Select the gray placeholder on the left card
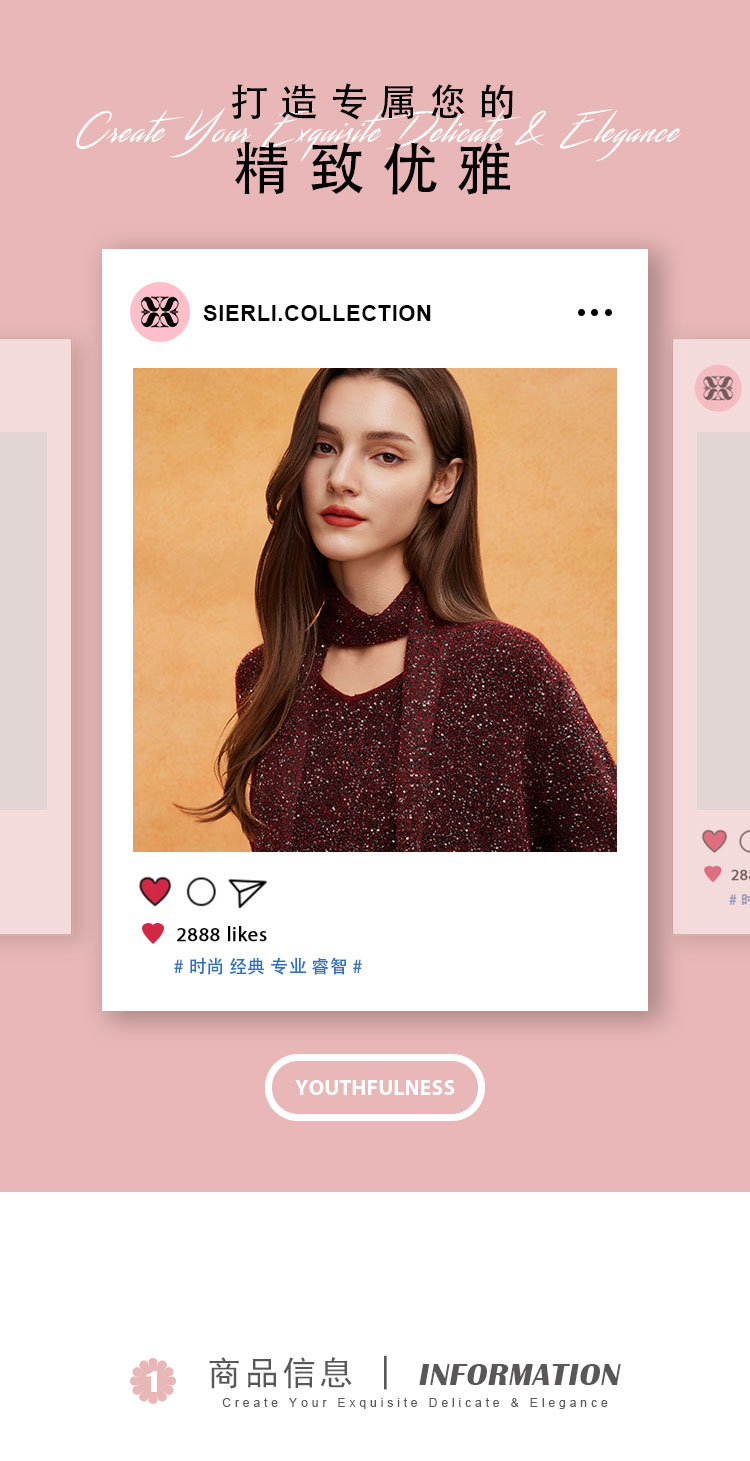Viewport: 750px width, 1461px height. coord(23,621)
